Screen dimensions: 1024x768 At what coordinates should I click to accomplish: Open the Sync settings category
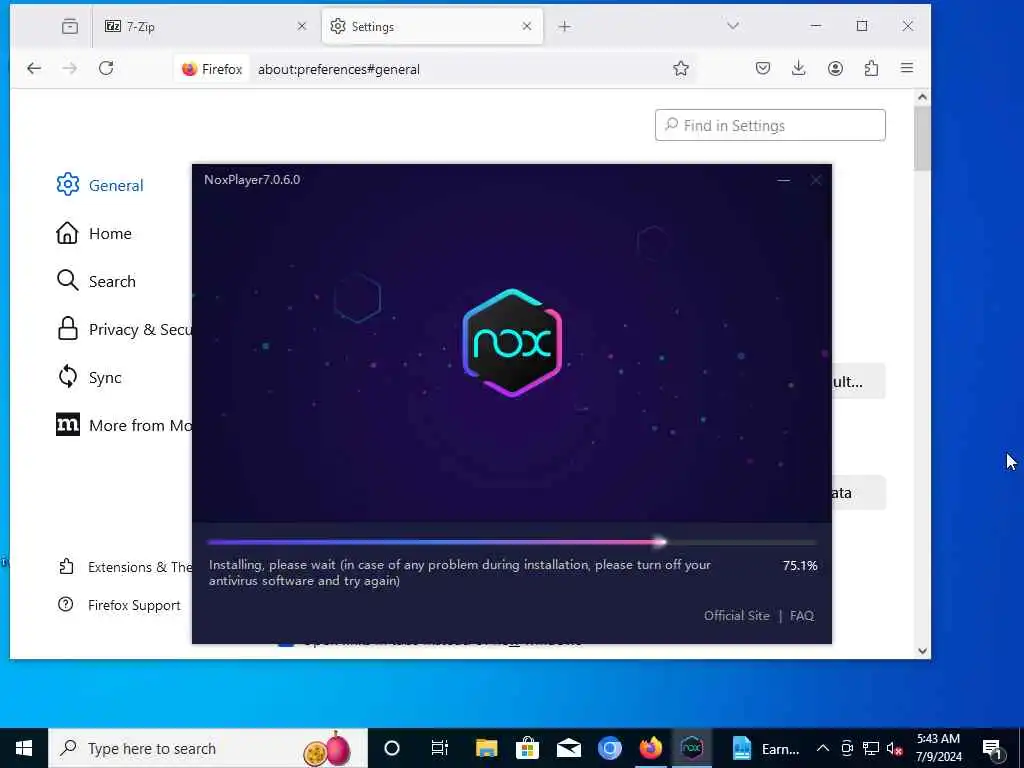(x=89, y=377)
